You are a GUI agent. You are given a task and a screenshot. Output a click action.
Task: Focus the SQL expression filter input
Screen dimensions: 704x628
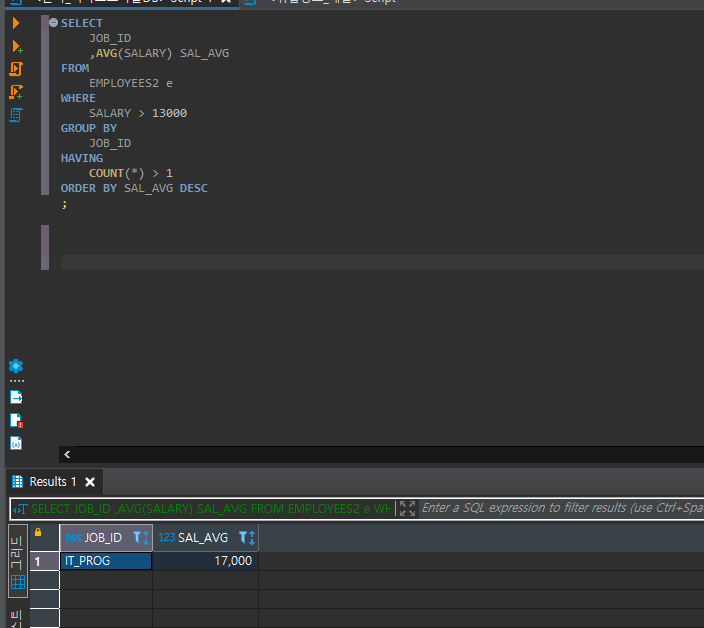click(561, 508)
